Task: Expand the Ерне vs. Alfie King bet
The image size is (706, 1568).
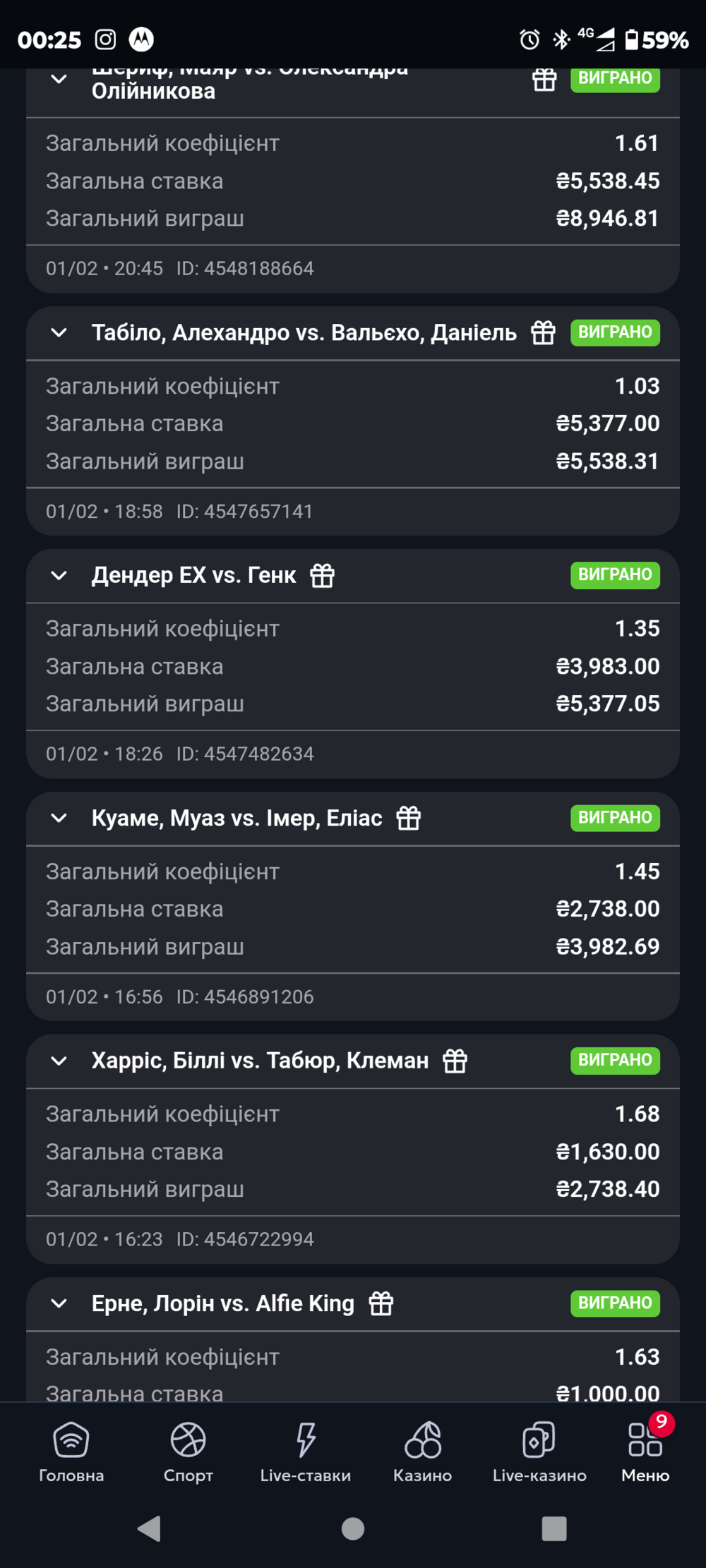Action: tap(59, 1303)
